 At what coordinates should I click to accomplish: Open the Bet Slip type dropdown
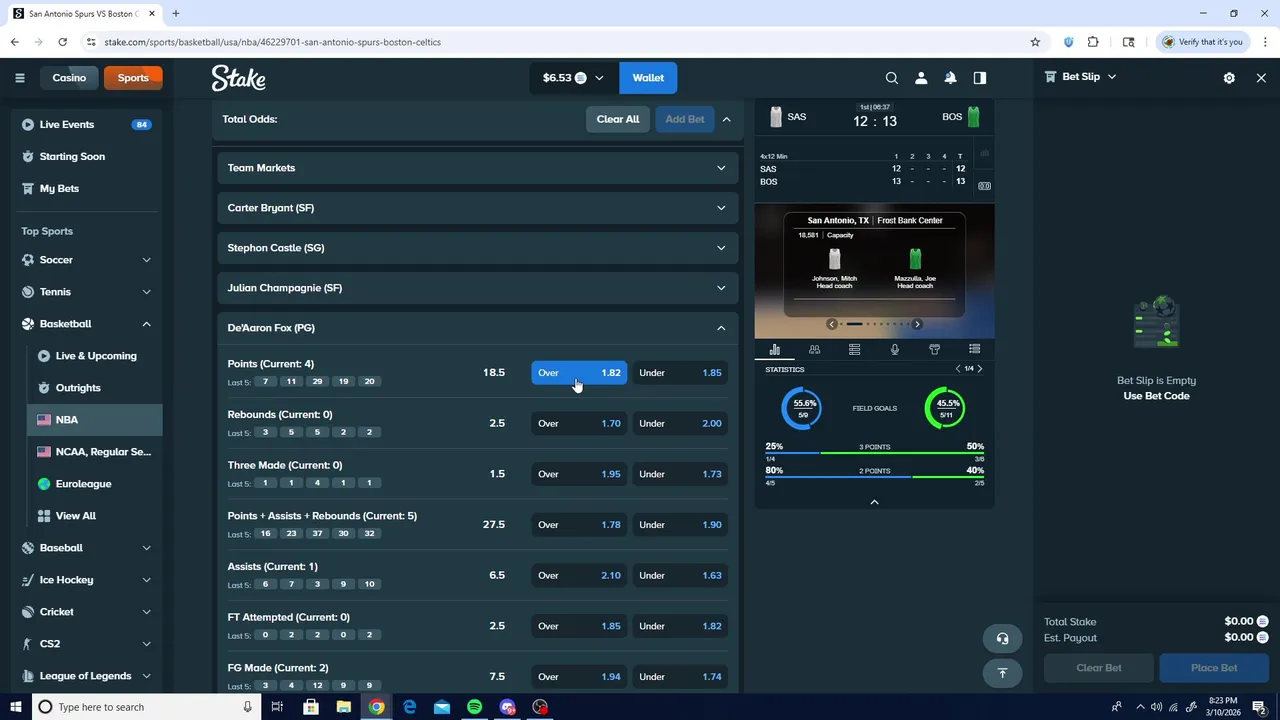coord(1081,77)
